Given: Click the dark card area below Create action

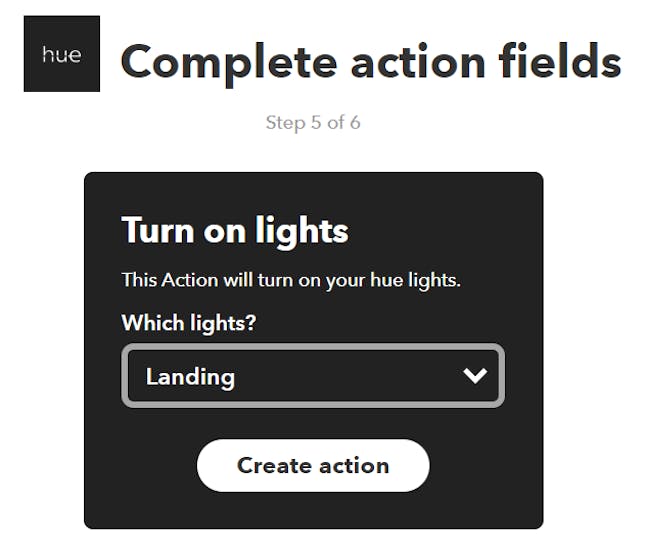Looking at the screenshot, I should (x=313, y=509).
